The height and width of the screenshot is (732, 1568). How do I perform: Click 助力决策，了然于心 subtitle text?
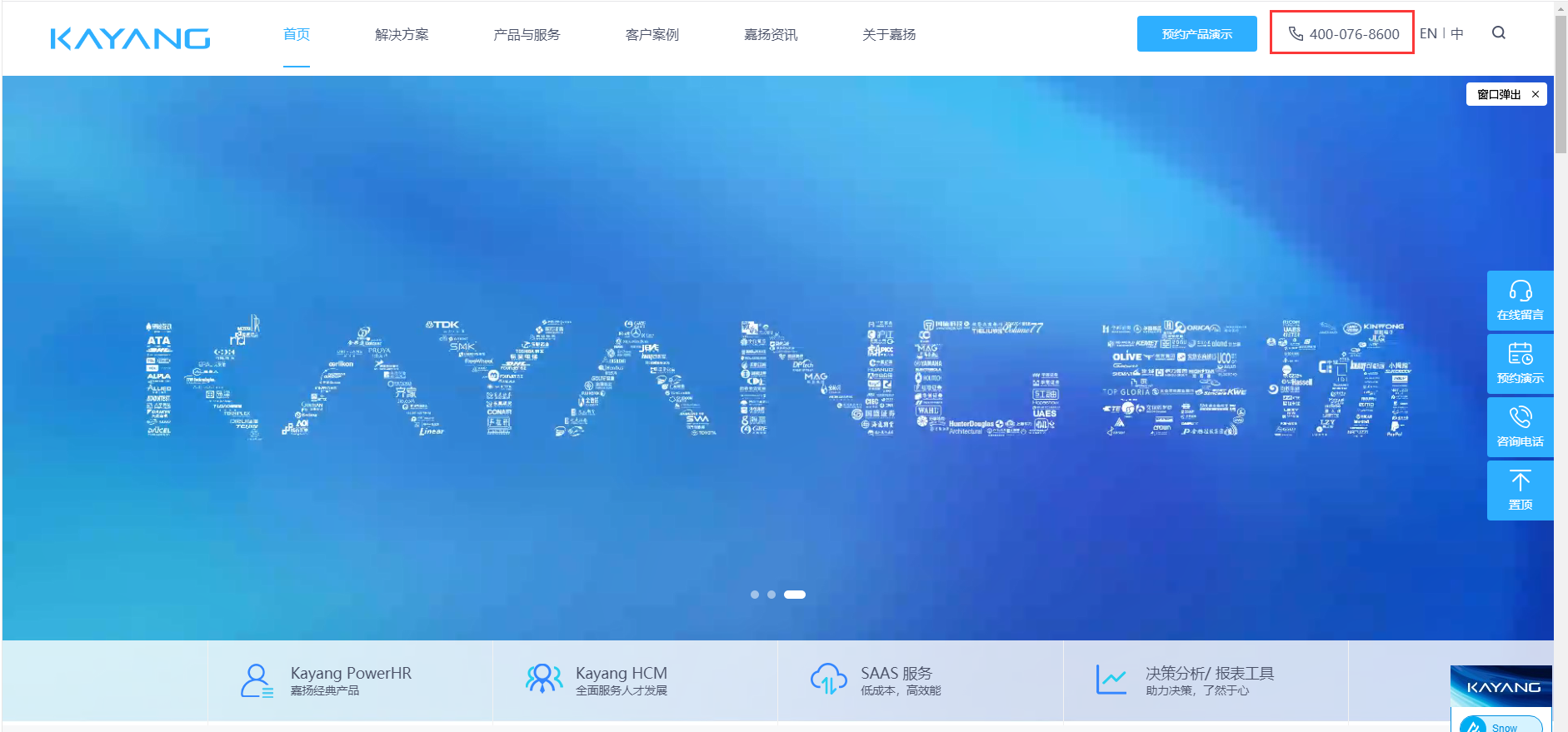click(1197, 690)
